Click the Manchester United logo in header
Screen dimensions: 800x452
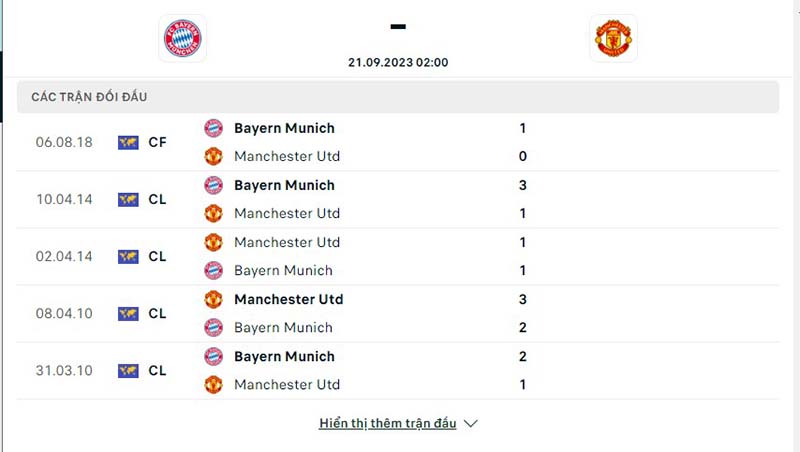(x=612, y=38)
